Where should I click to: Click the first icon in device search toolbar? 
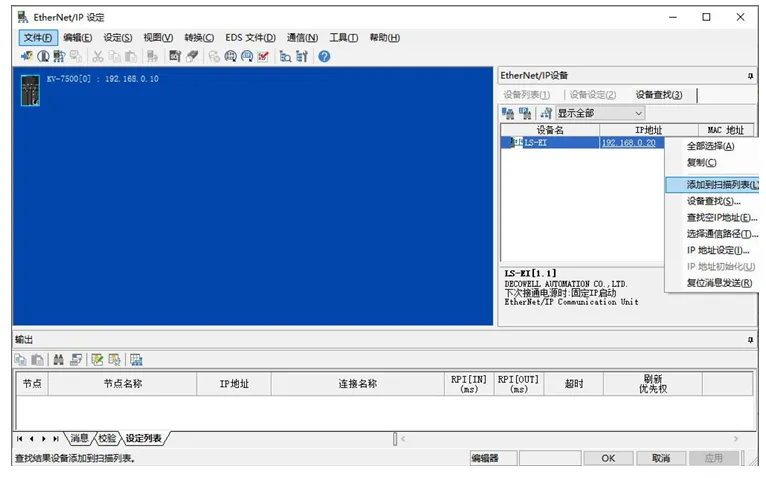(x=508, y=114)
